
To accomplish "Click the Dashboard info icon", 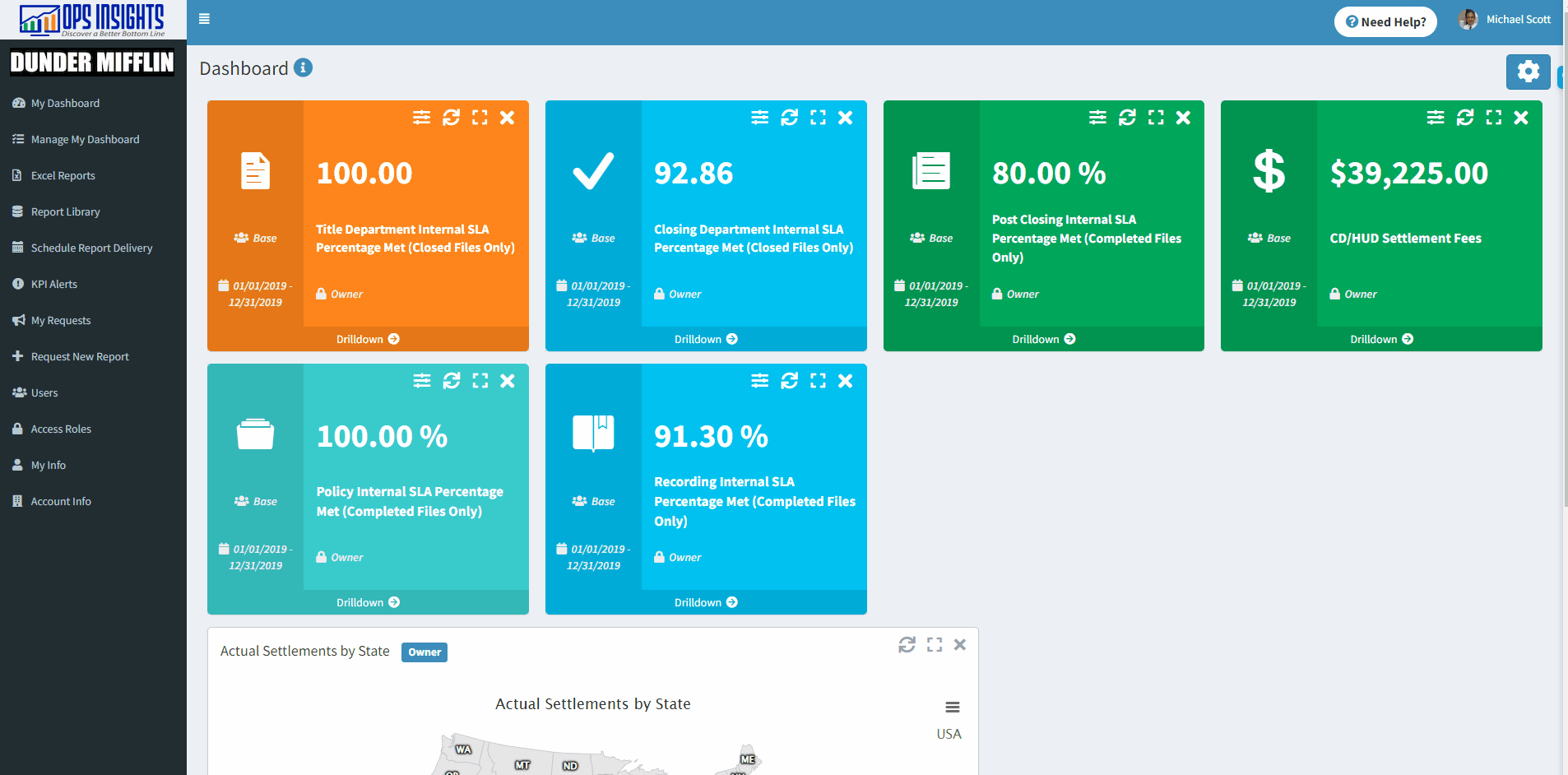I will (x=303, y=67).
